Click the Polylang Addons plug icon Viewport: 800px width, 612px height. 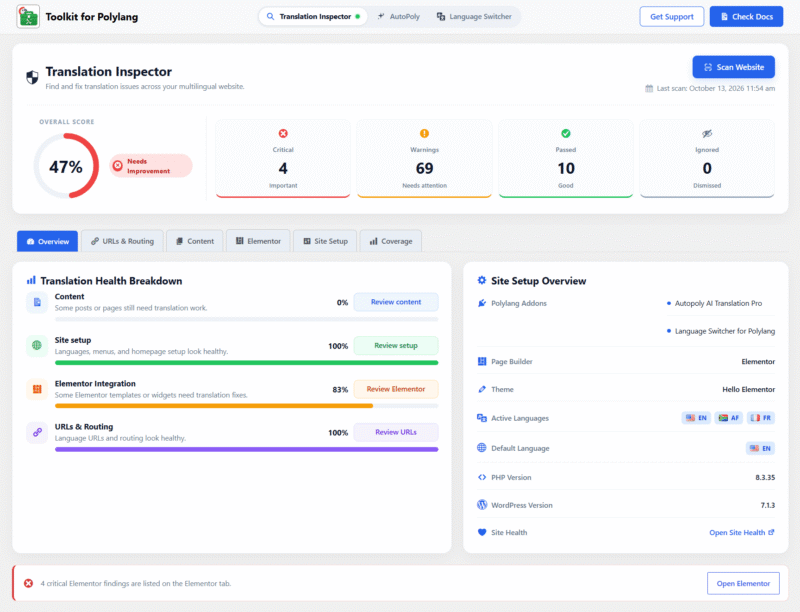[x=482, y=303]
